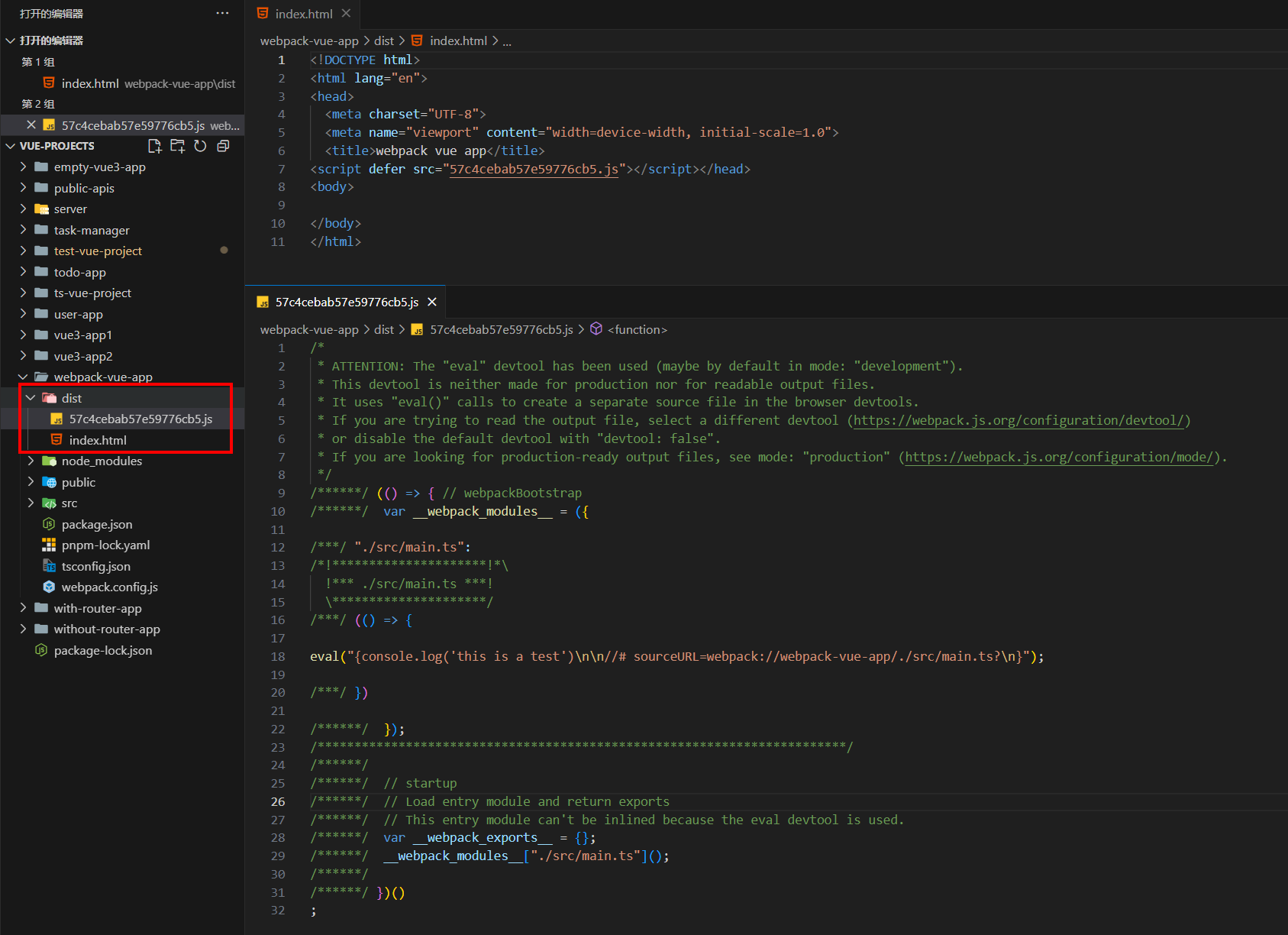Select todo-app folder in explorer
Viewport: 1288px width, 935px height.
point(122,272)
